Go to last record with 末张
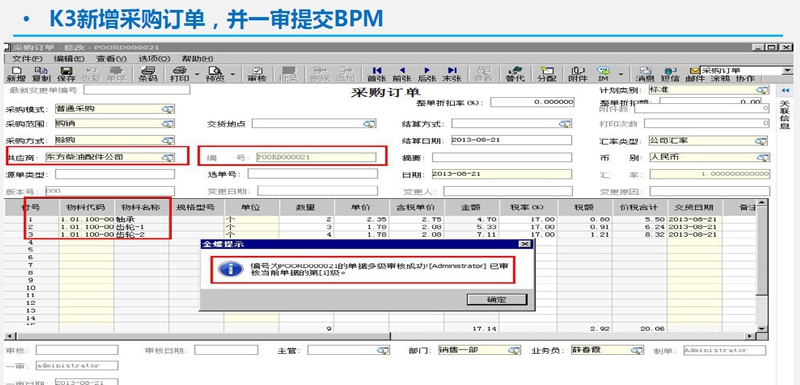This screenshot has width=800, height=385. (x=452, y=74)
